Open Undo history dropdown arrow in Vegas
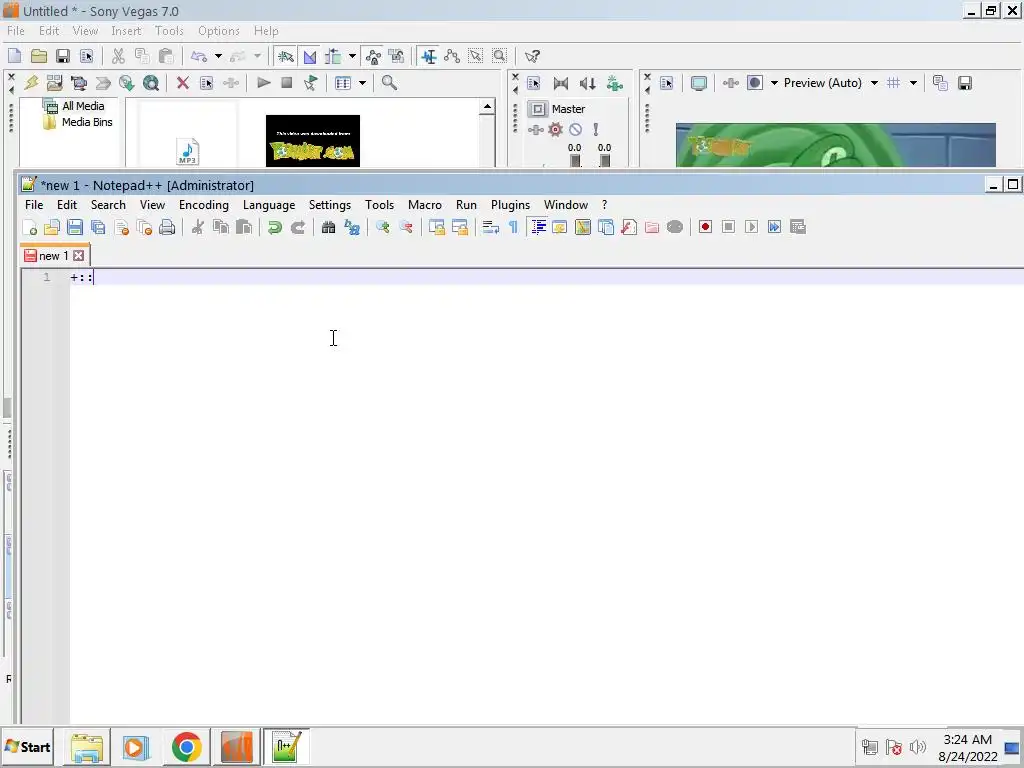The image size is (1024, 768). [x=218, y=56]
